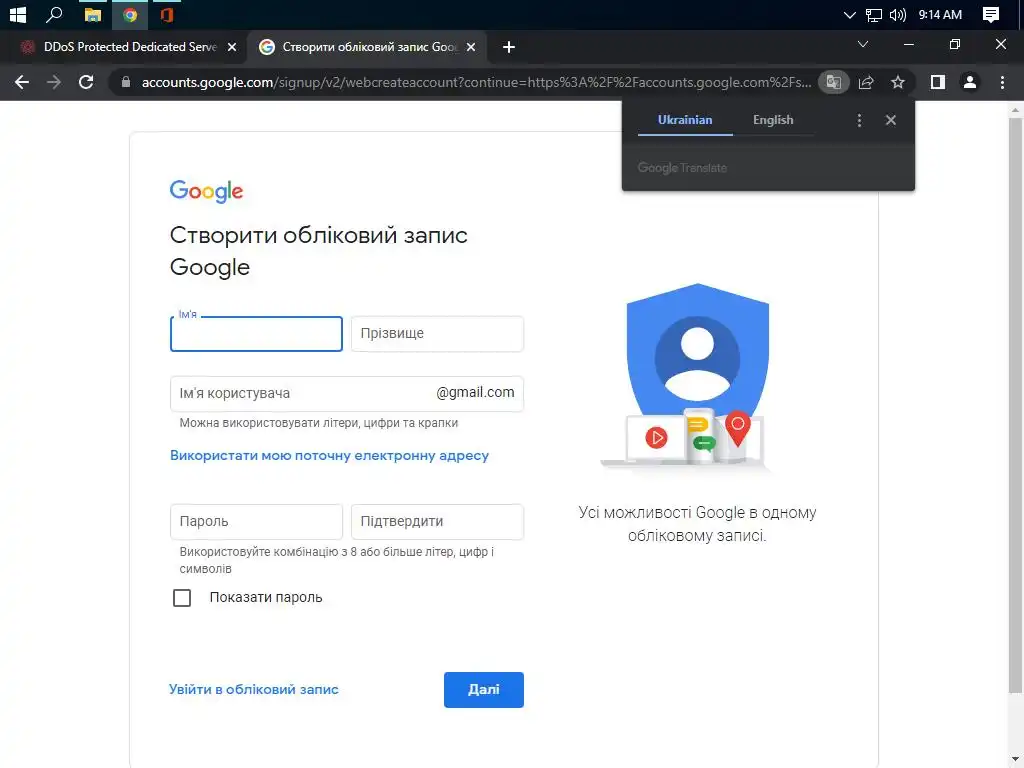Reload the page
Viewport: 1024px width, 768px height.
[x=86, y=82]
